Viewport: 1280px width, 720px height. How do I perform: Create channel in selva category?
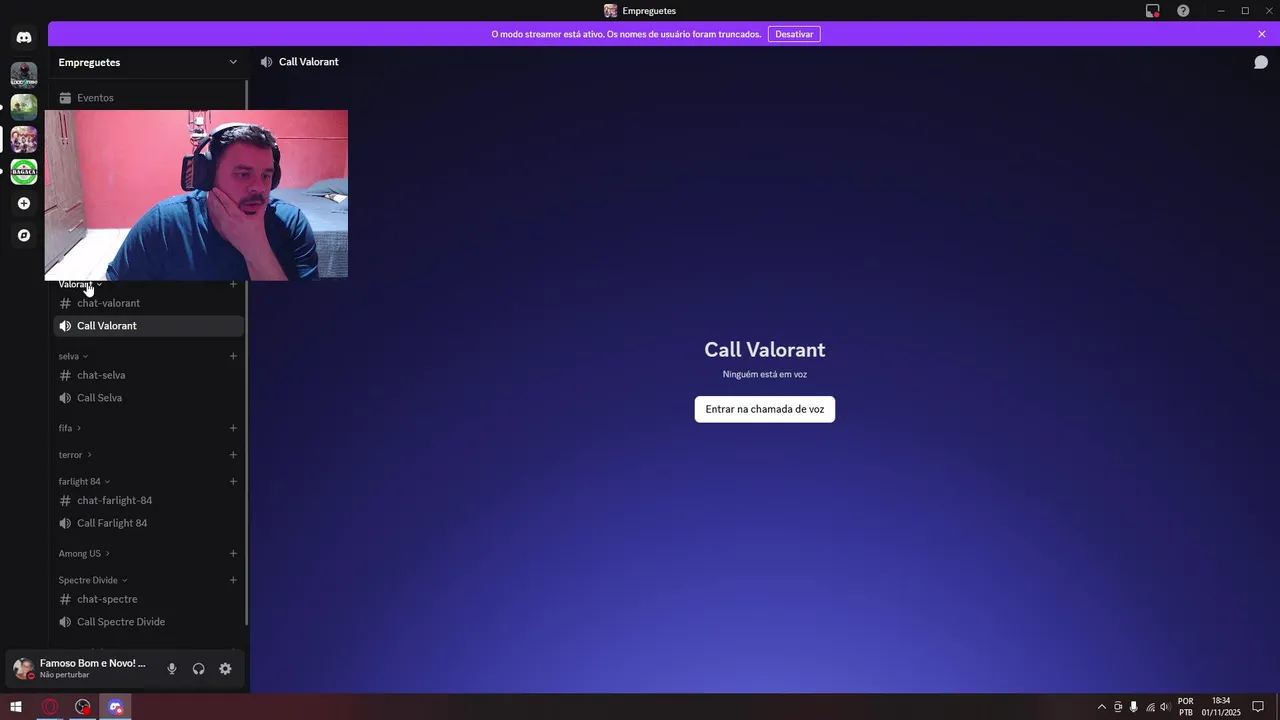(233, 356)
